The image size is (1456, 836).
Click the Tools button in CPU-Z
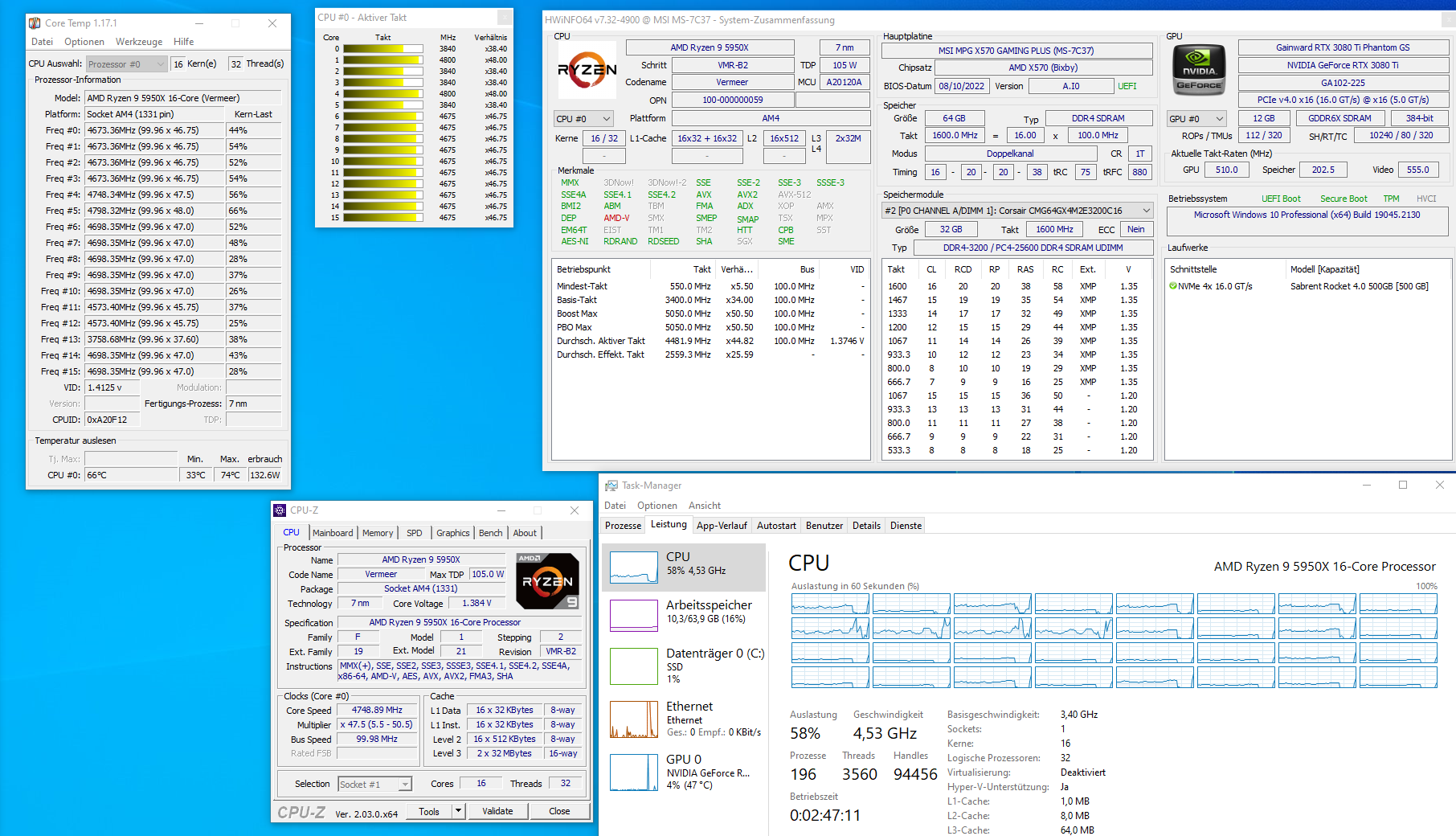(429, 811)
